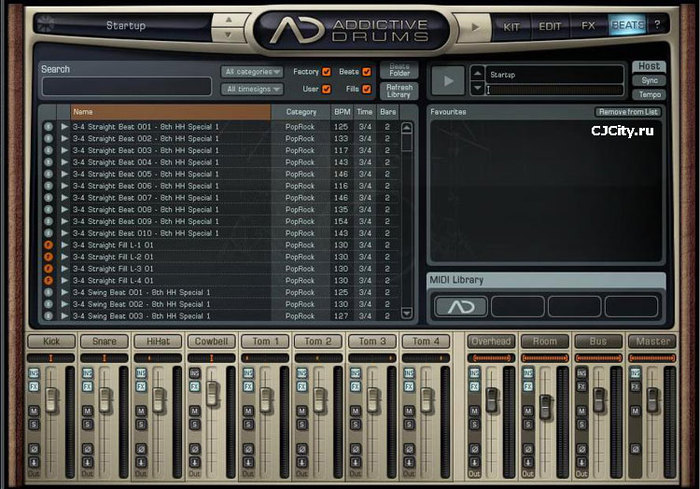This screenshot has height=489, width=700.
Task: Click the beat search input field
Action: 127,86
